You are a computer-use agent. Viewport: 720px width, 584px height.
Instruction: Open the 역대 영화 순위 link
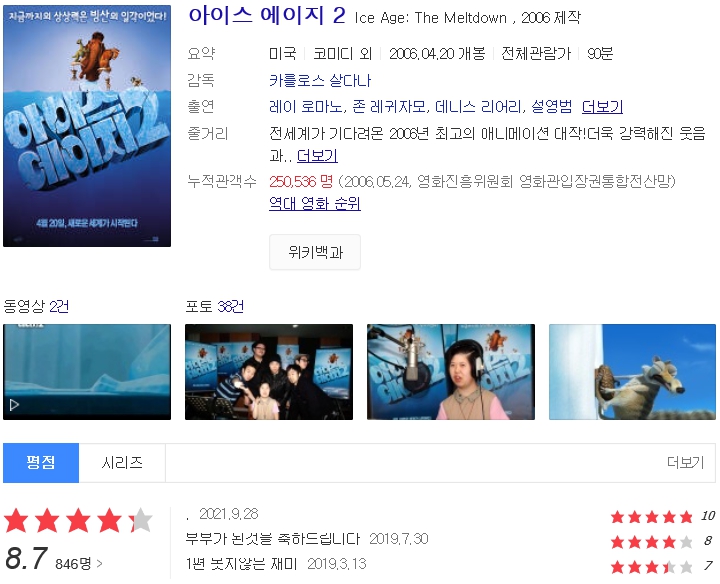(315, 203)
